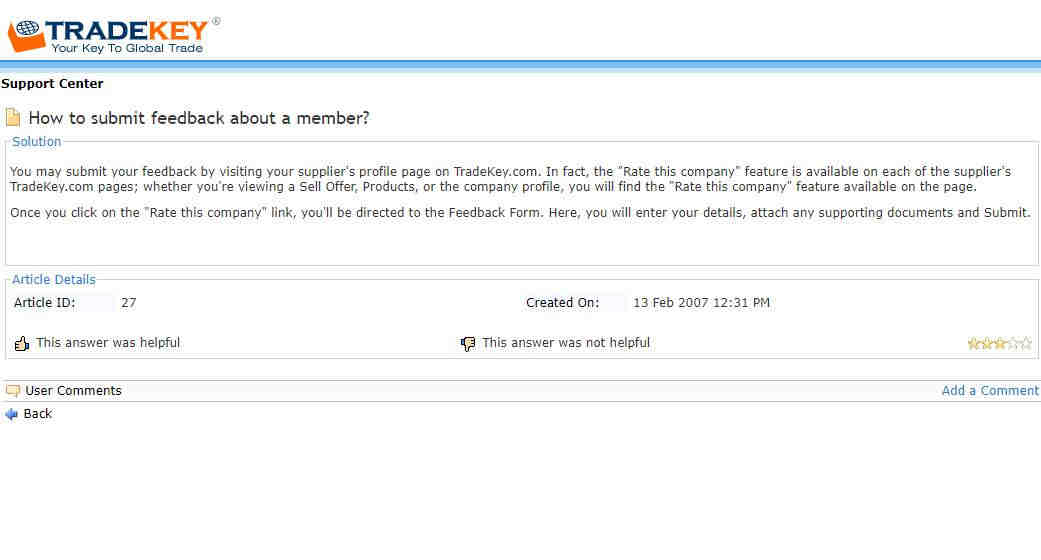This screenshot has height=560, width=1041.
Task: Click the User Comments section header
Action: (x=74, y=391)
